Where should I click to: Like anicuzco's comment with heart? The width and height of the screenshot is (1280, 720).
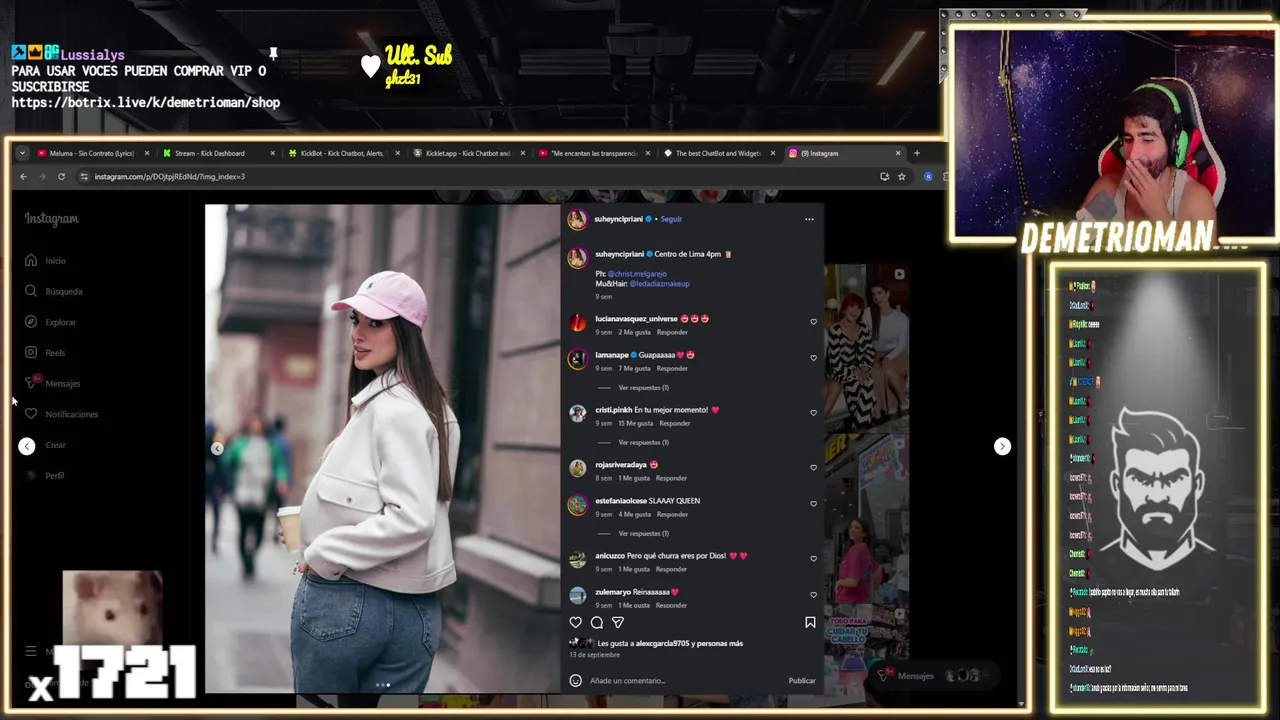[x=813, y=559]
